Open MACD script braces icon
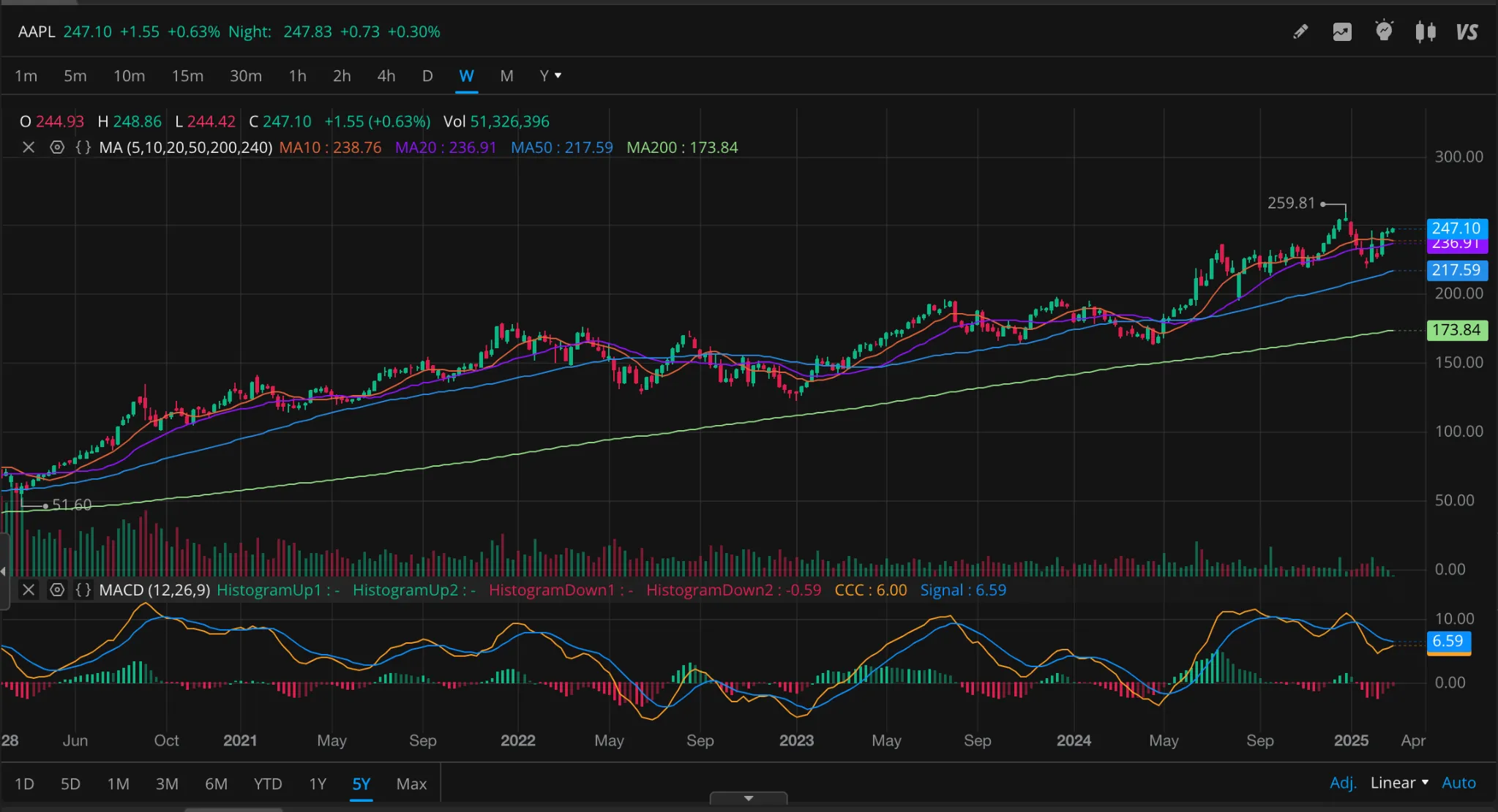Viewport: 1498px width, 812px height. tap(83, 590)
